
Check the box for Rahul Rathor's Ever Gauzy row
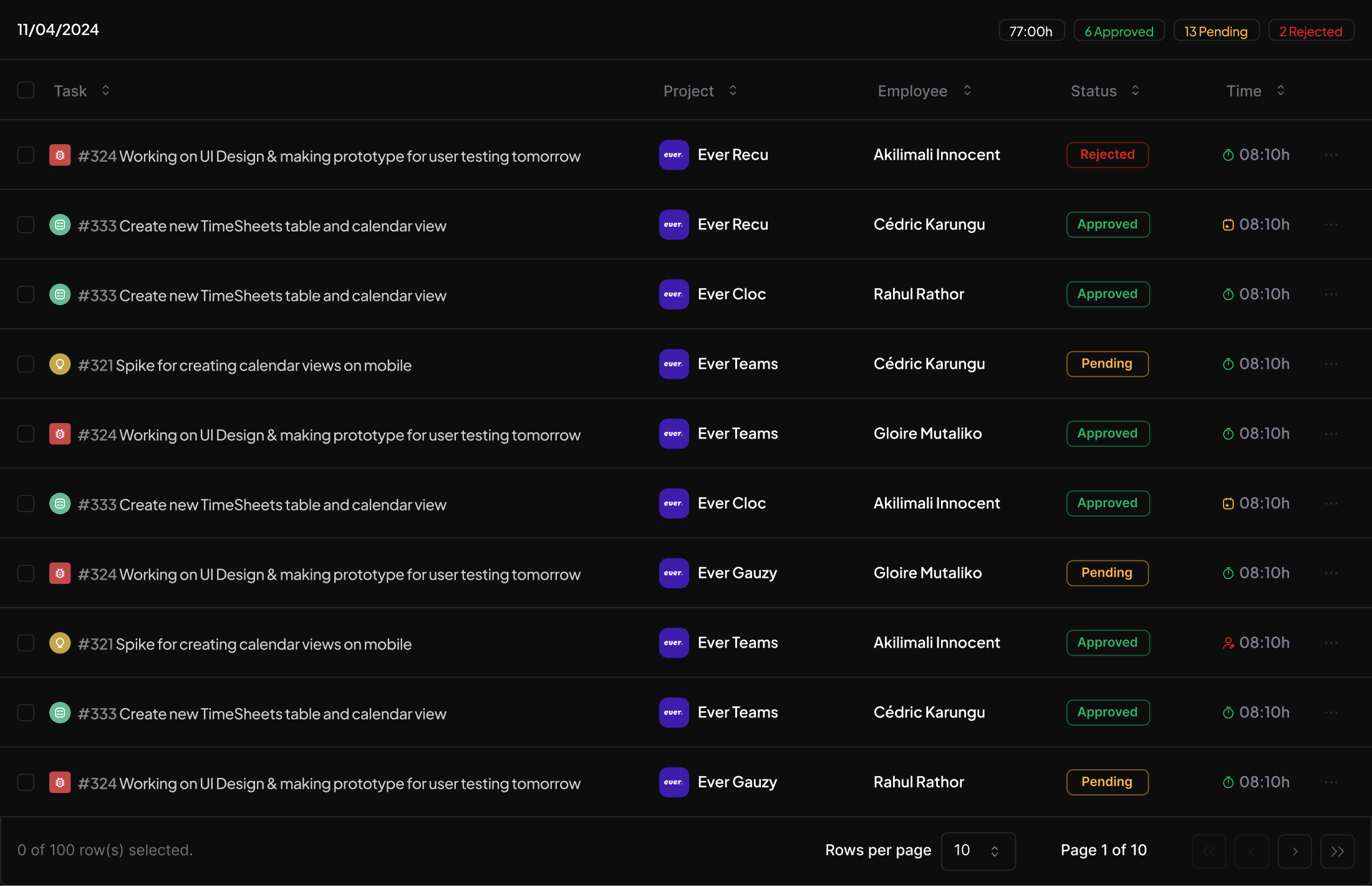26,782
